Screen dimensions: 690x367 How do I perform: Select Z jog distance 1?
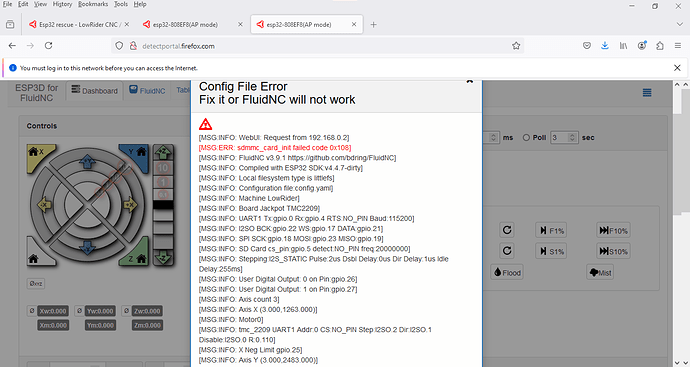point(163,182)
